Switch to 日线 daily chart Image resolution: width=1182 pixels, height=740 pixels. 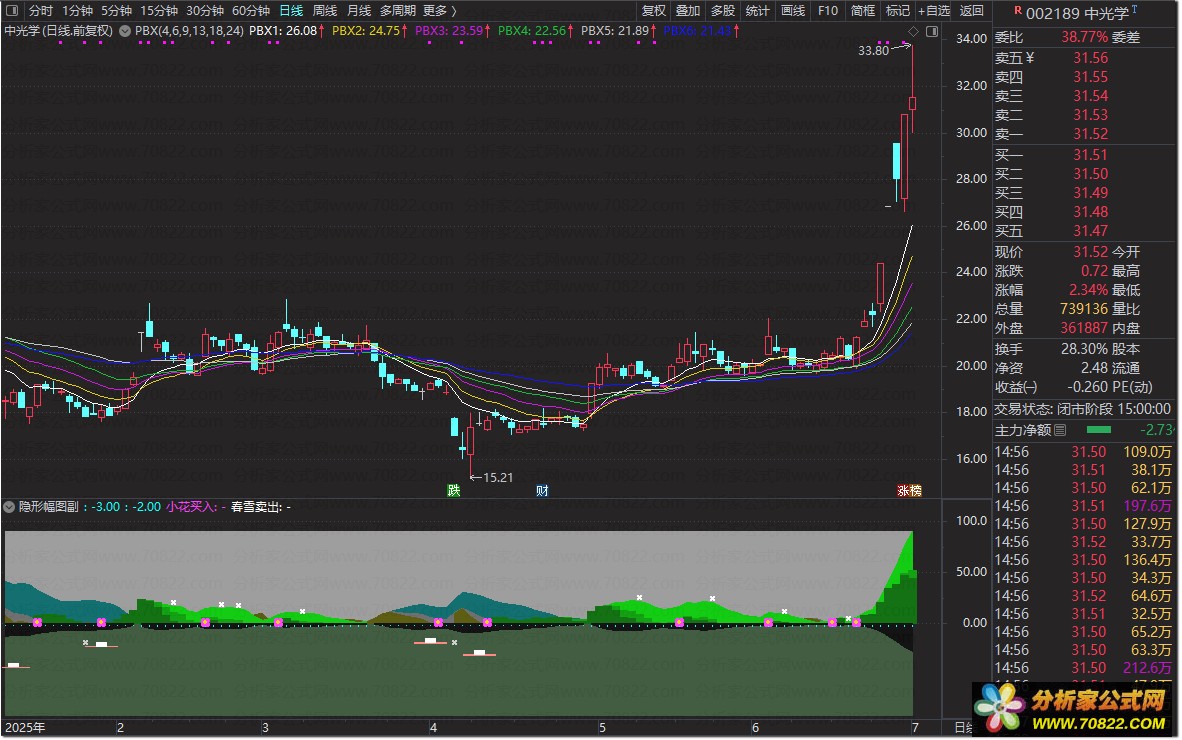(291, 11)
